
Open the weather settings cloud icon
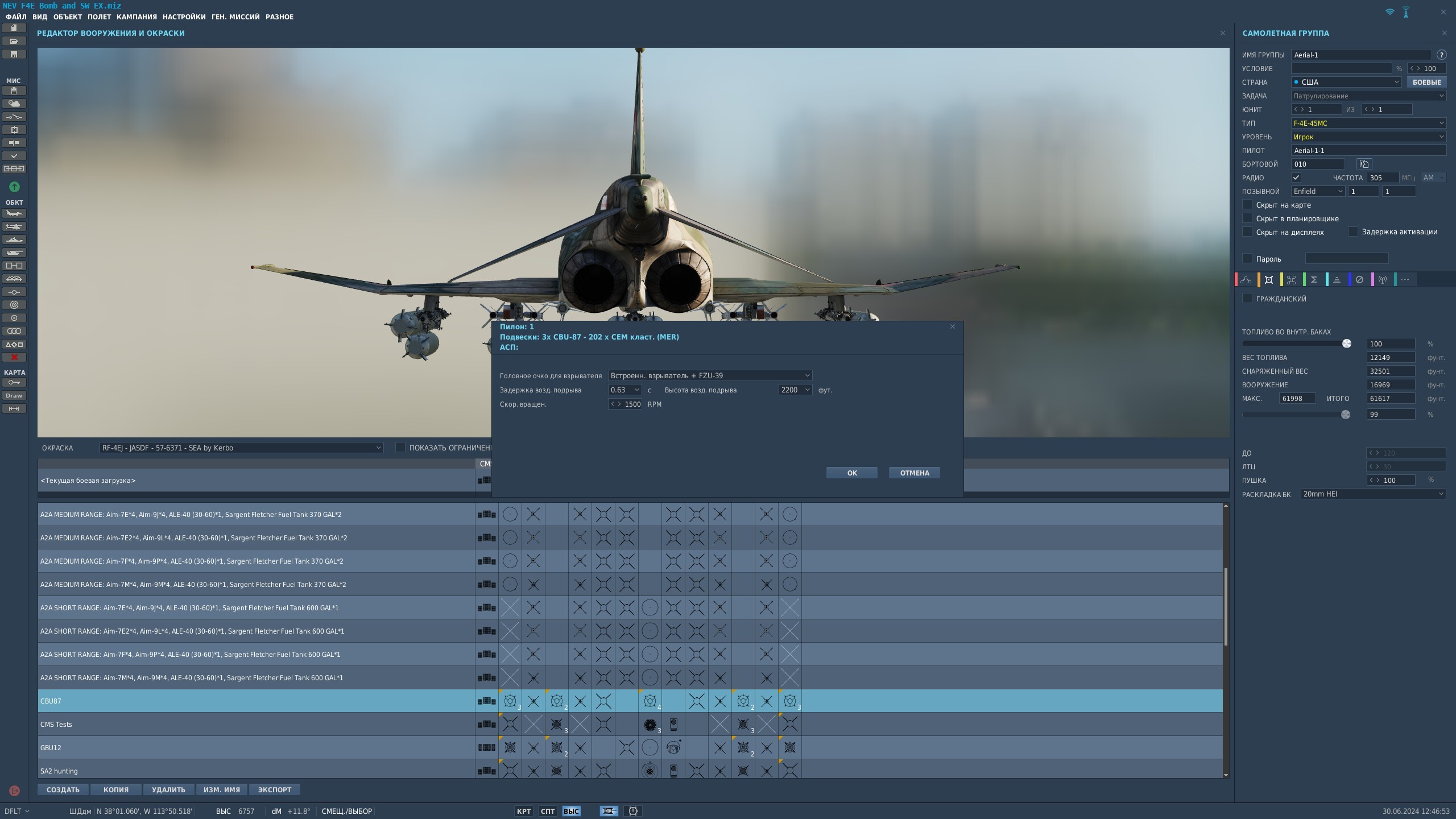pyautogui.click(x=14, y=104)
